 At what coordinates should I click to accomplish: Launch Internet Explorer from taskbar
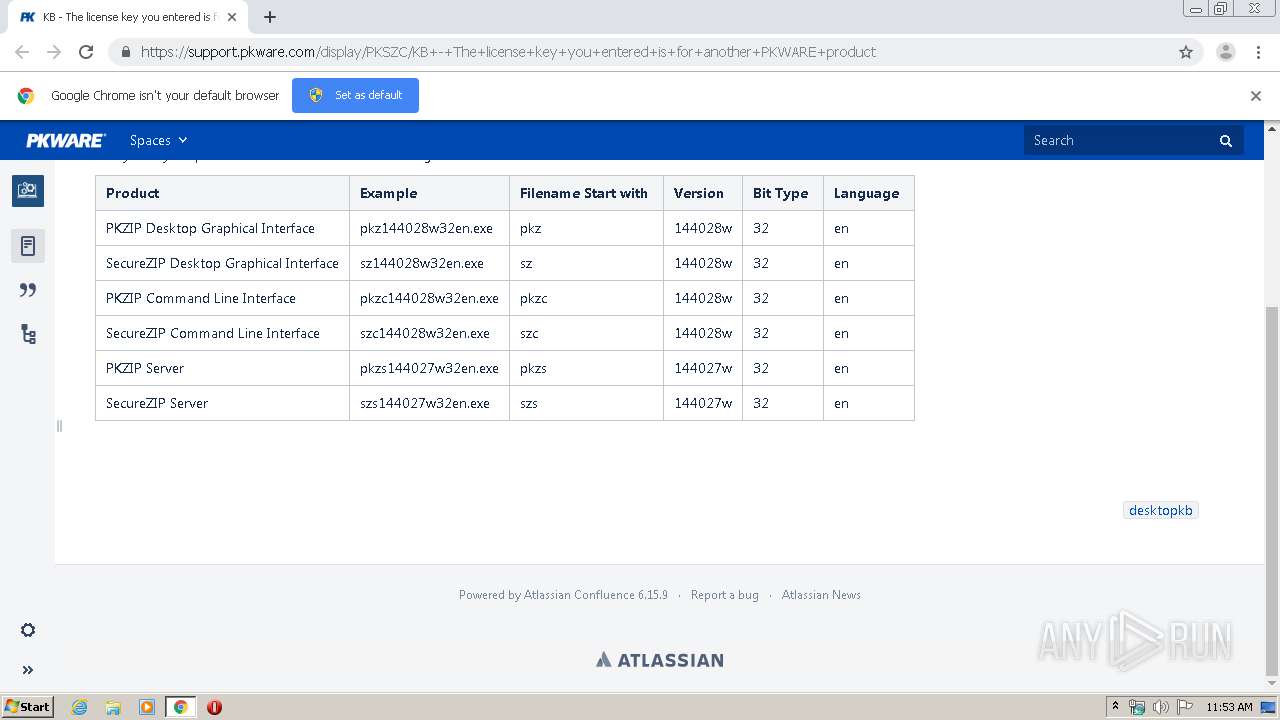click(x=80, y=707)
